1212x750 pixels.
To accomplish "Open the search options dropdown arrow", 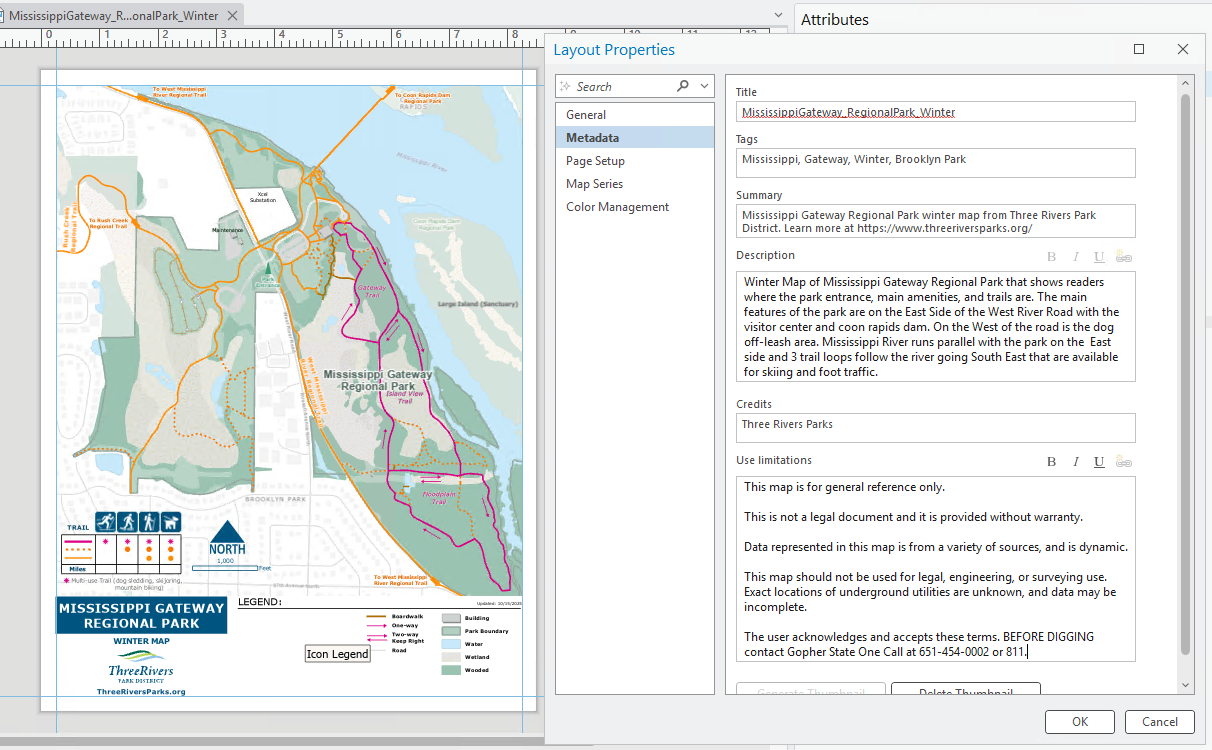I will (705, 86).
